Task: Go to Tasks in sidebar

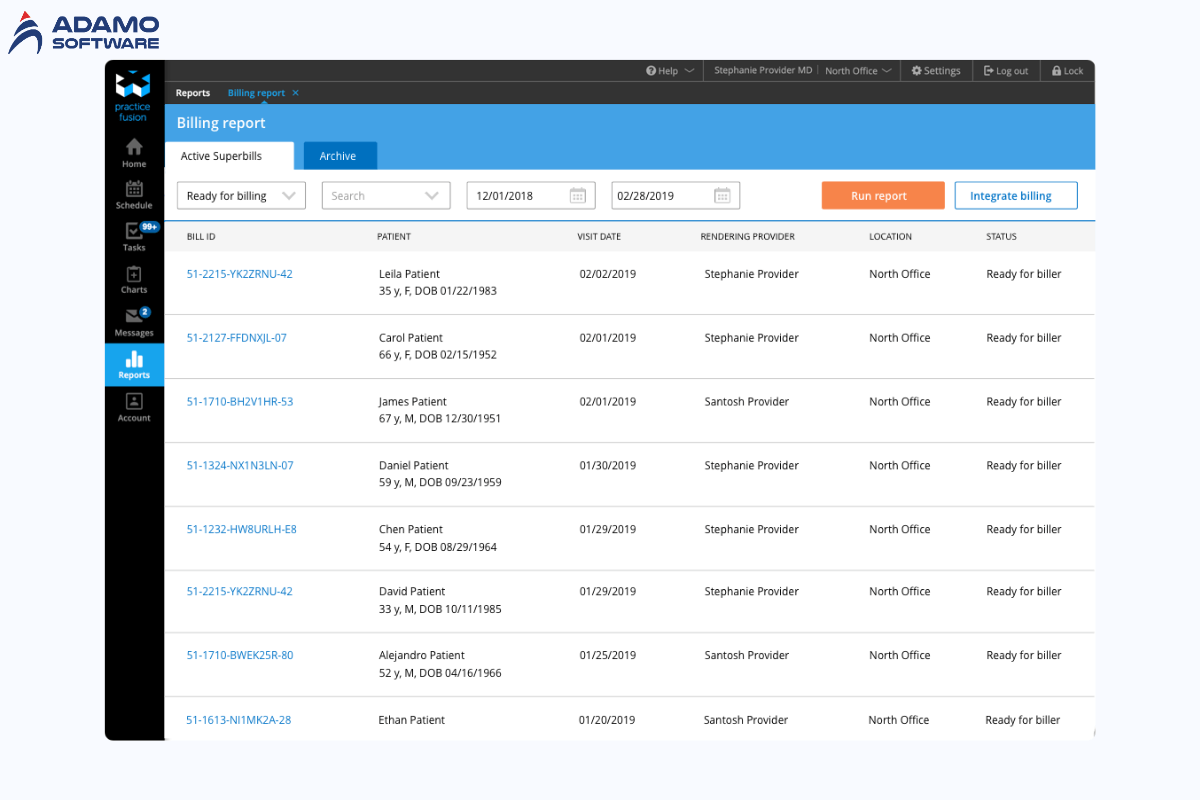Action: click(x=134, y=236)
